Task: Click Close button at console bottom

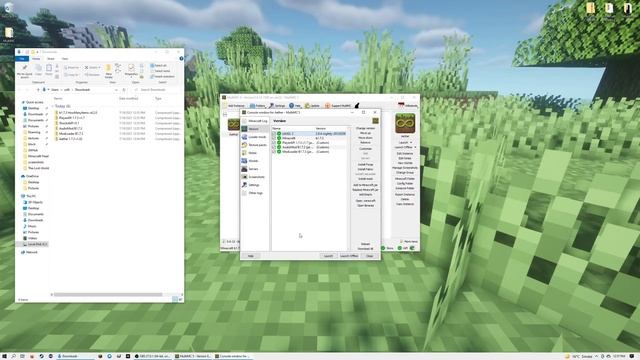Action: coord(370,256)
